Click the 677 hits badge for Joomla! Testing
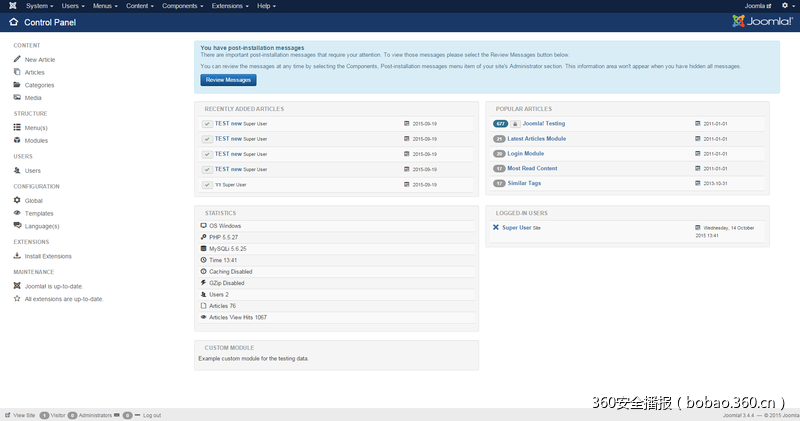Screen dimensions: 800x421 (x=501, y=124)
